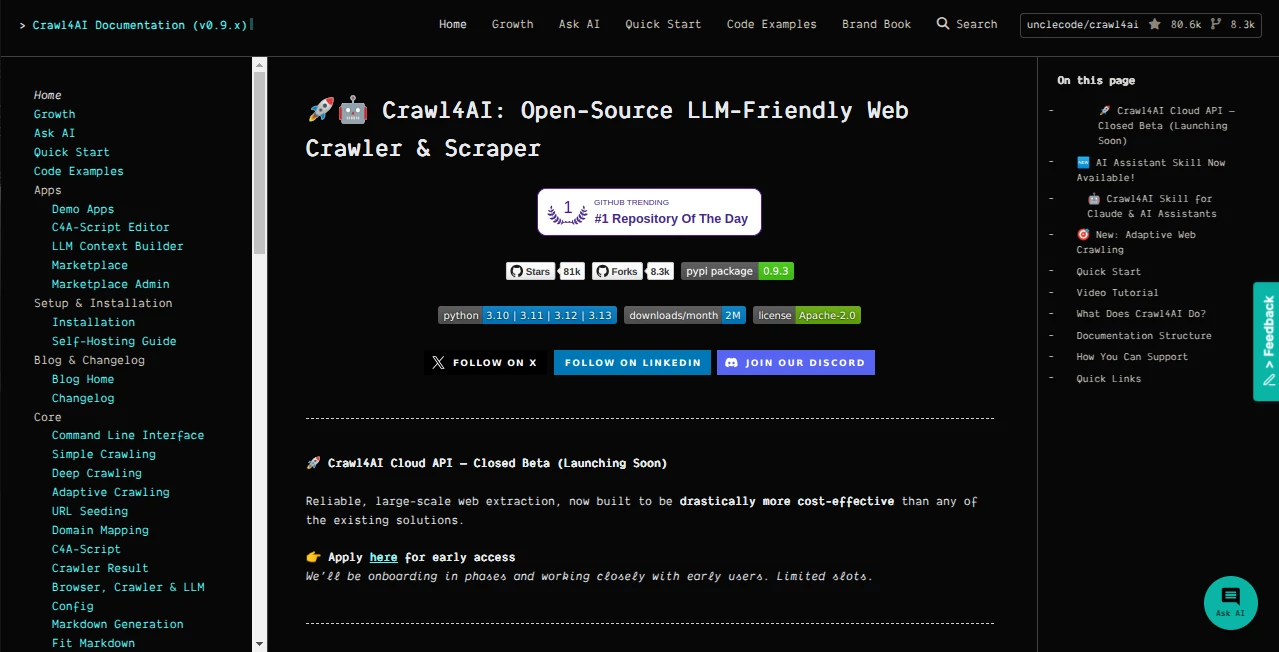Open Markdown Generation in the sidebar
1279x652 pixels.
tap(118, 624)
